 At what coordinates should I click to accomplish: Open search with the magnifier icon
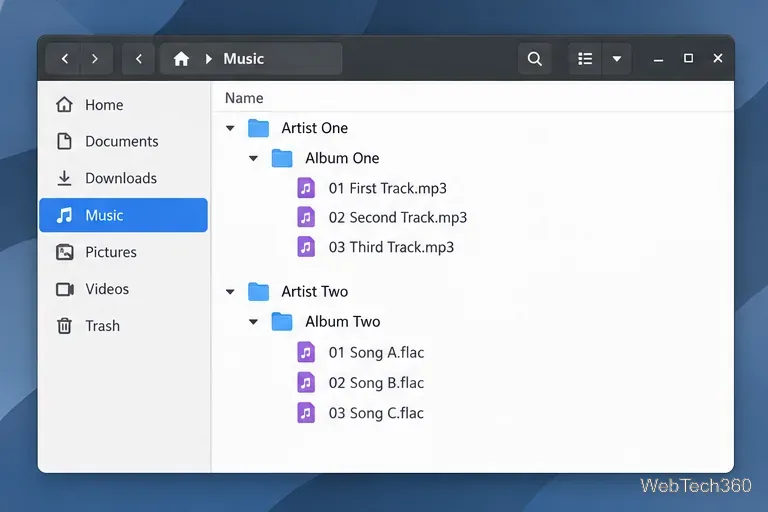coord(534,59)
